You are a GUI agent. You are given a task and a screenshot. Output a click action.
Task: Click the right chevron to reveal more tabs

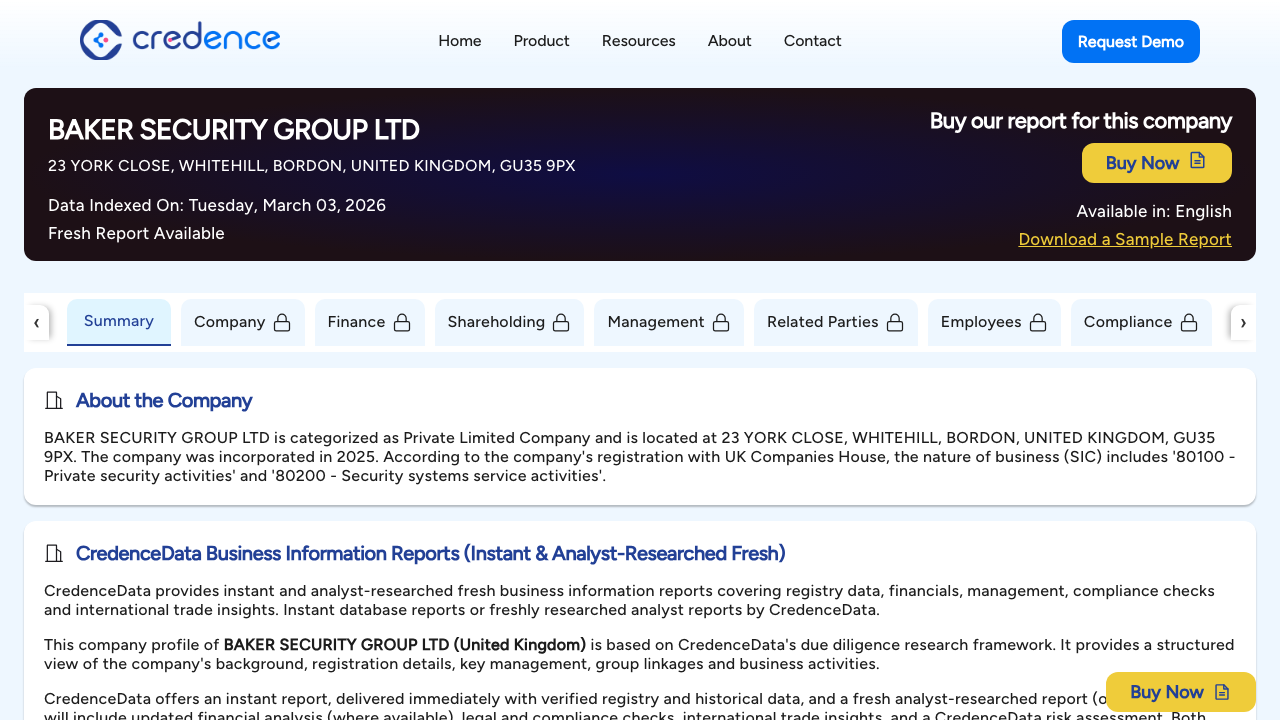coord(1243,322)
